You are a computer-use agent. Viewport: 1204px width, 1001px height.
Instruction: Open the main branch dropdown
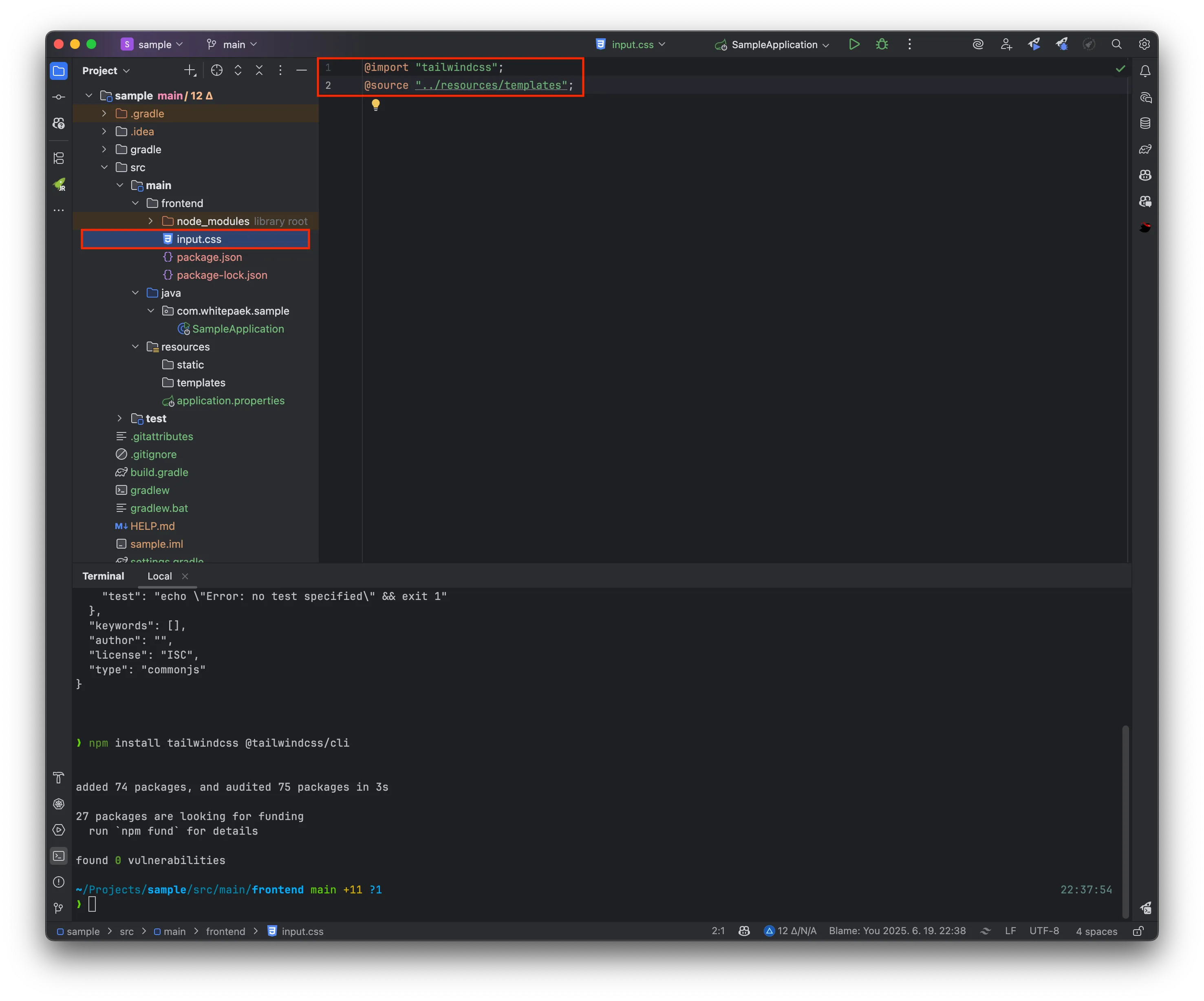(232, 44)
